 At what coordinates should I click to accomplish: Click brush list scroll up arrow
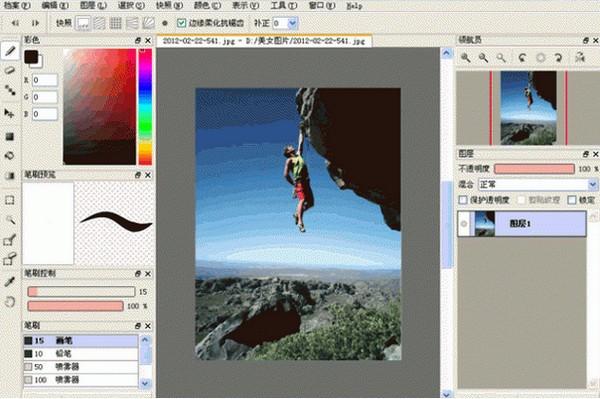tap(145, 340)
